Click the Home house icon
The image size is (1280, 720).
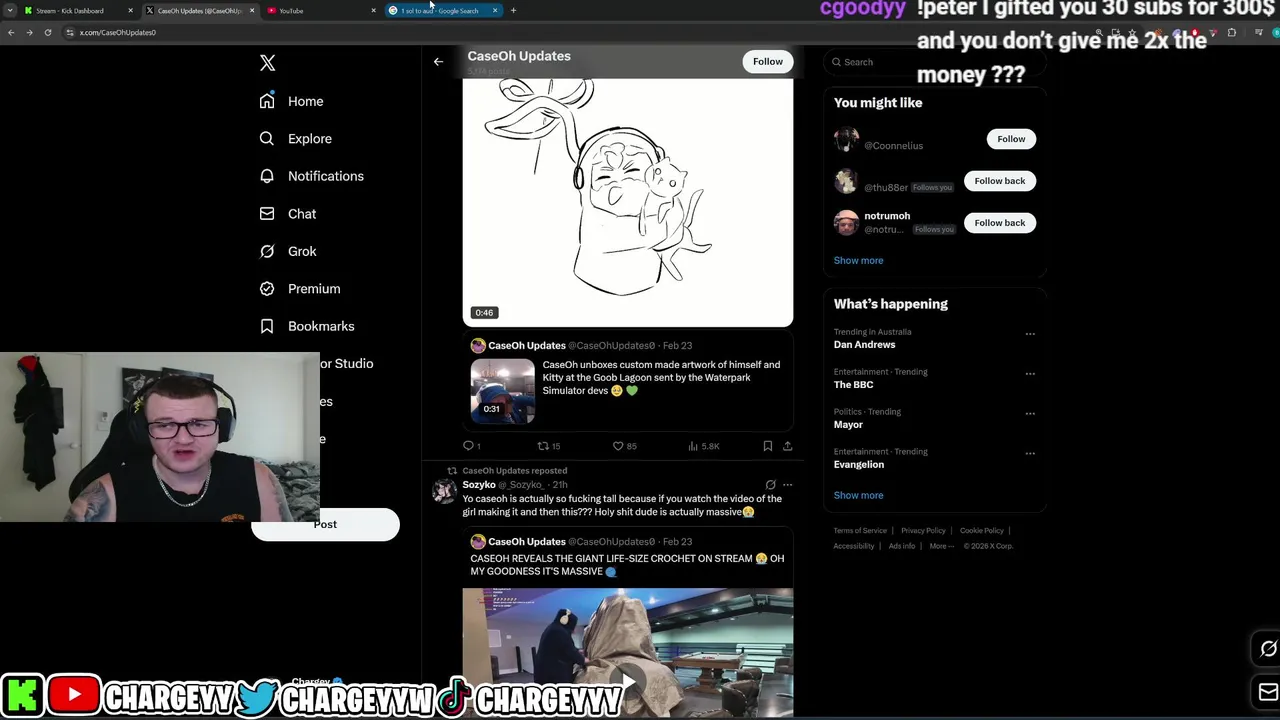pyautogui.click(x=267, y=101)
